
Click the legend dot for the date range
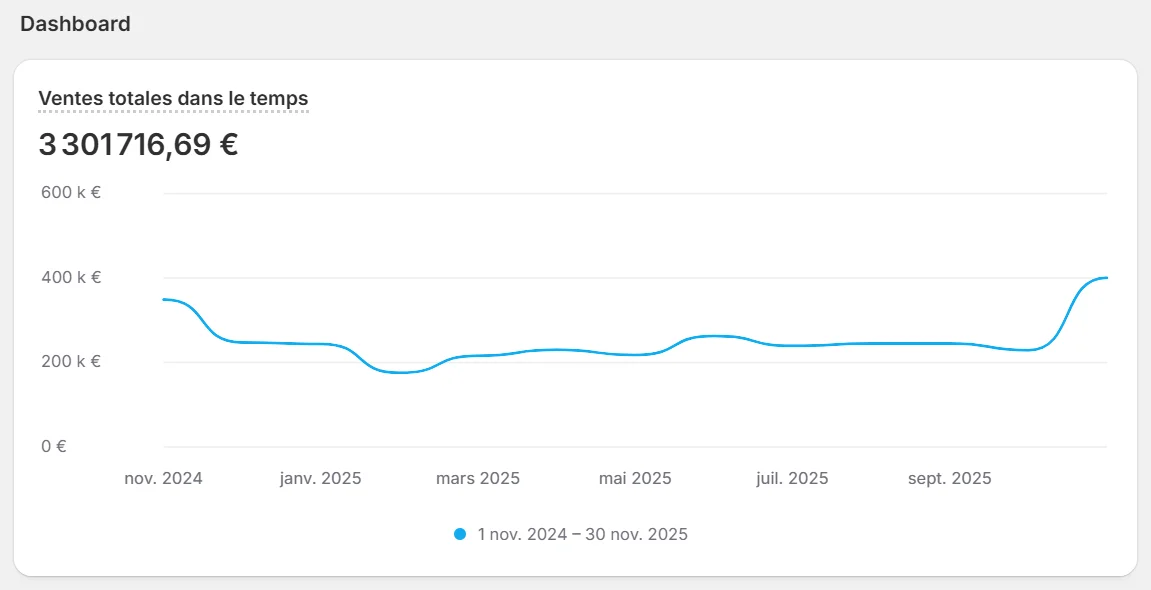coord(460,534)
